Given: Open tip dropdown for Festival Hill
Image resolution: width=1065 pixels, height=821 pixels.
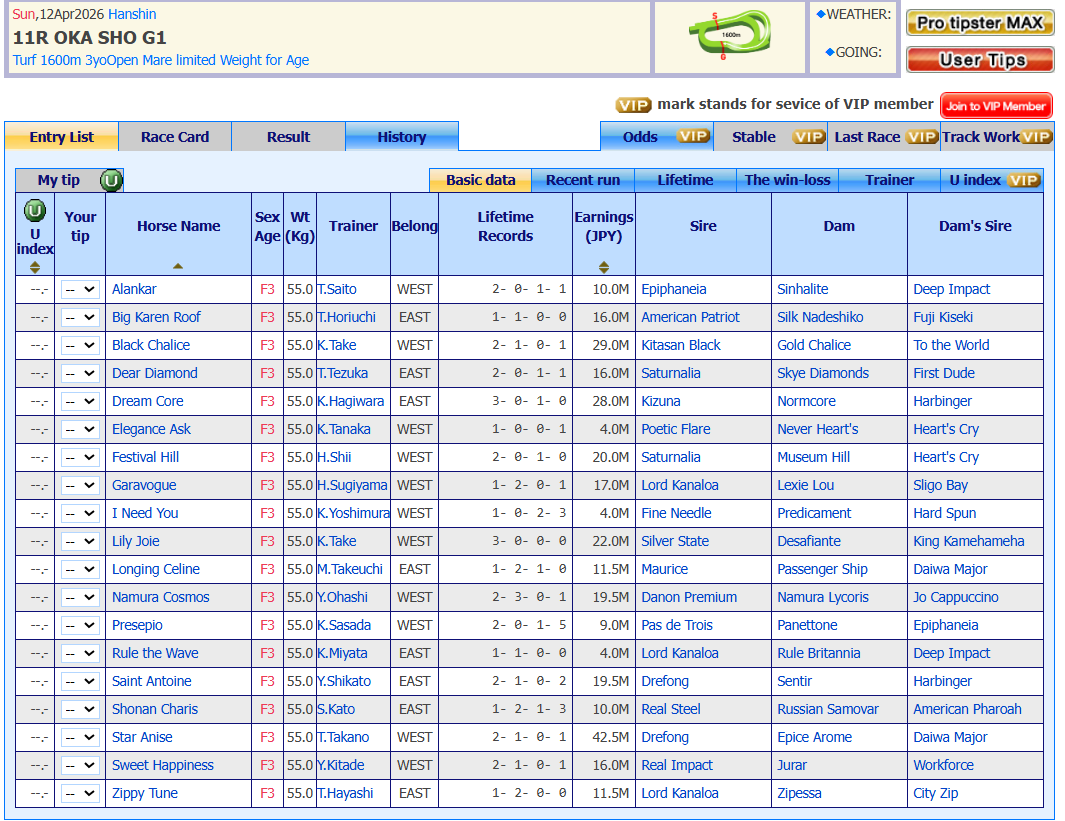Looking at the screenshot, I should [x=80, y=457].
